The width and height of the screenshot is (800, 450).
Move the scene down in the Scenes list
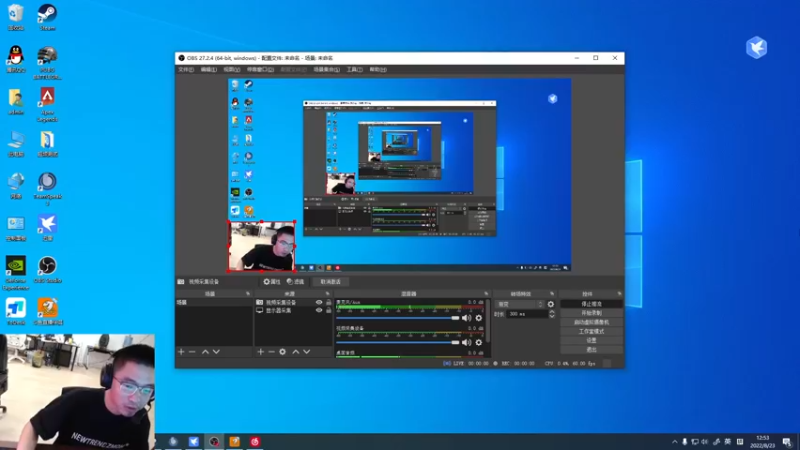(216, 352)
